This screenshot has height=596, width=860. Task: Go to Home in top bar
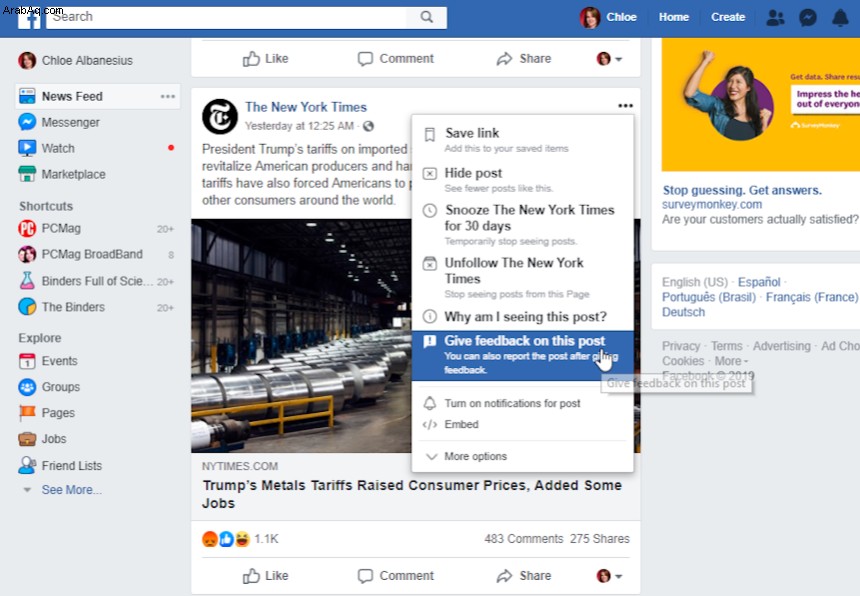[x=674, y=17]
